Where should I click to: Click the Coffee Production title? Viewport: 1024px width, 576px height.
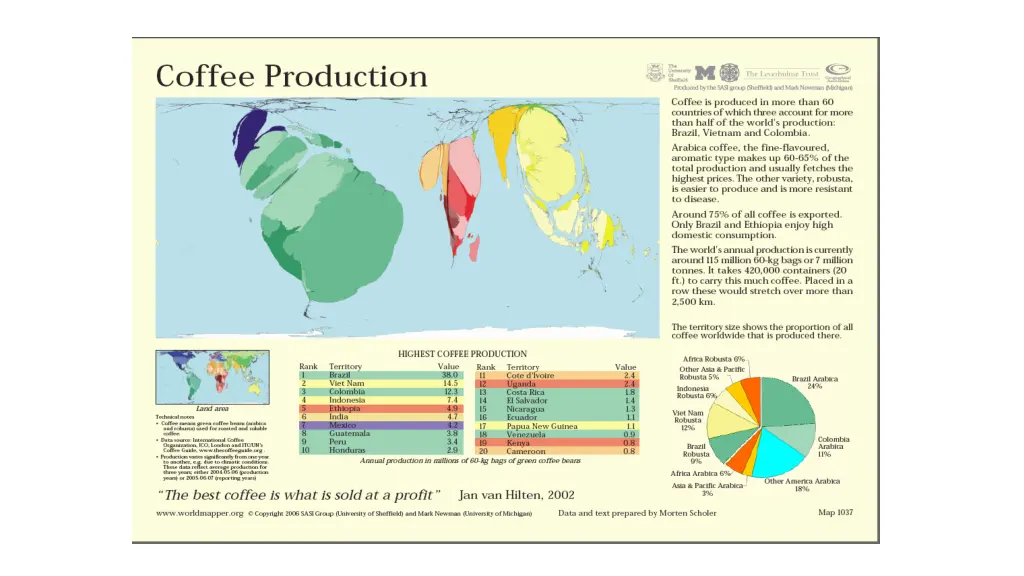291,76
